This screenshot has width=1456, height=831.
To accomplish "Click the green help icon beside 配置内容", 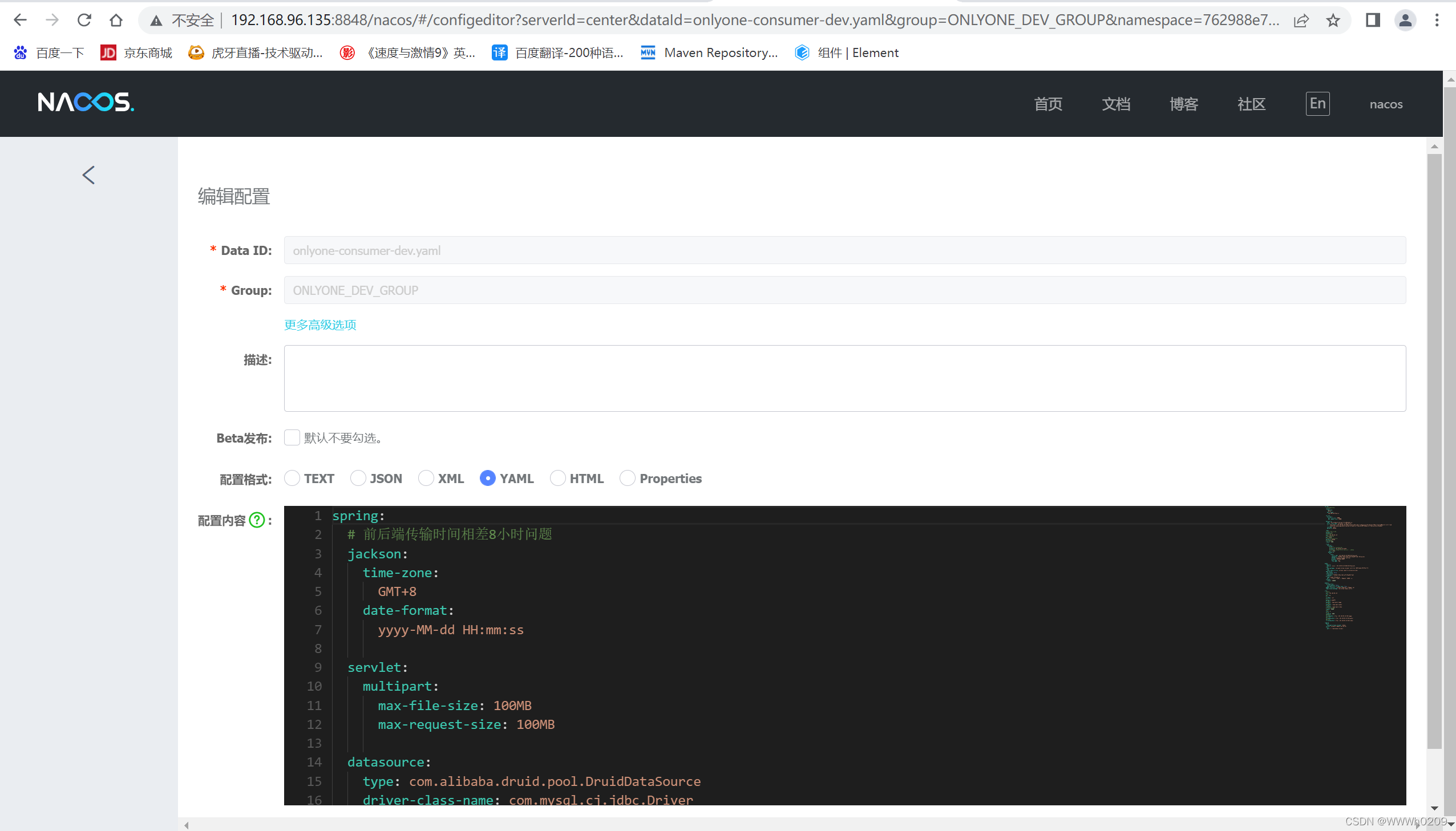I will pos(257,520).
